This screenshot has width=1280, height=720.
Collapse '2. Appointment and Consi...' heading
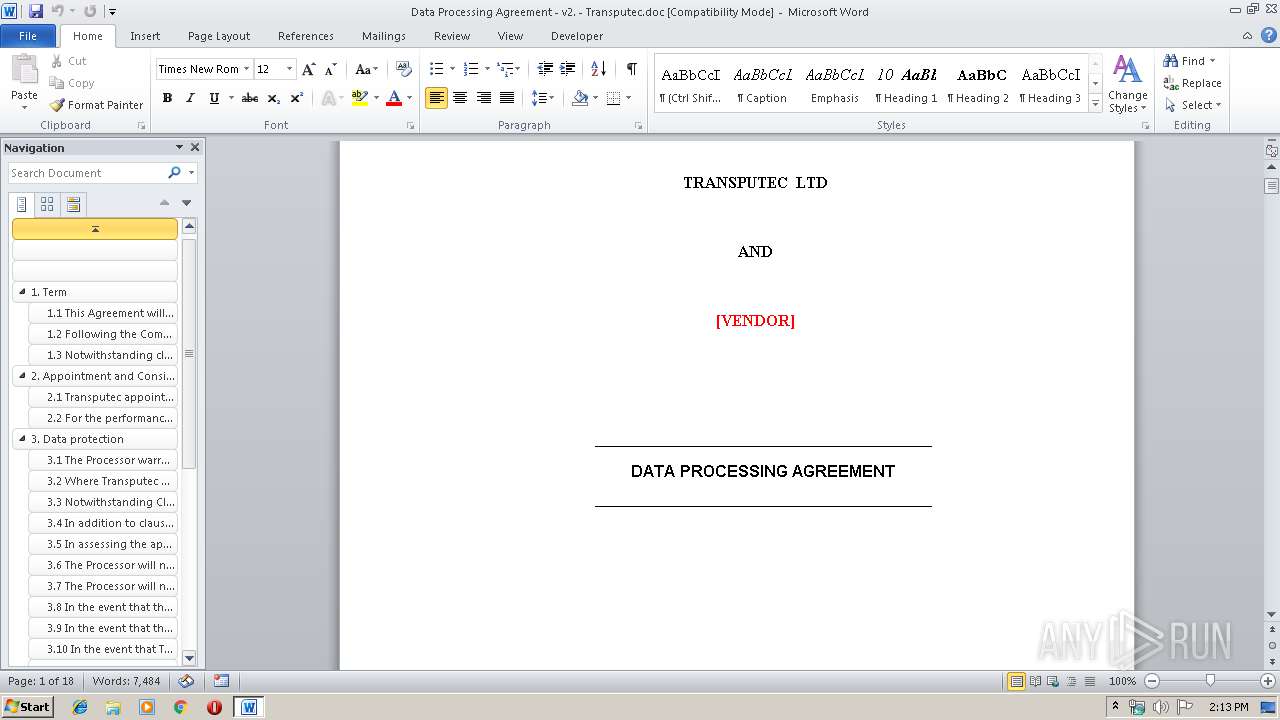click(x=22, y=376)
